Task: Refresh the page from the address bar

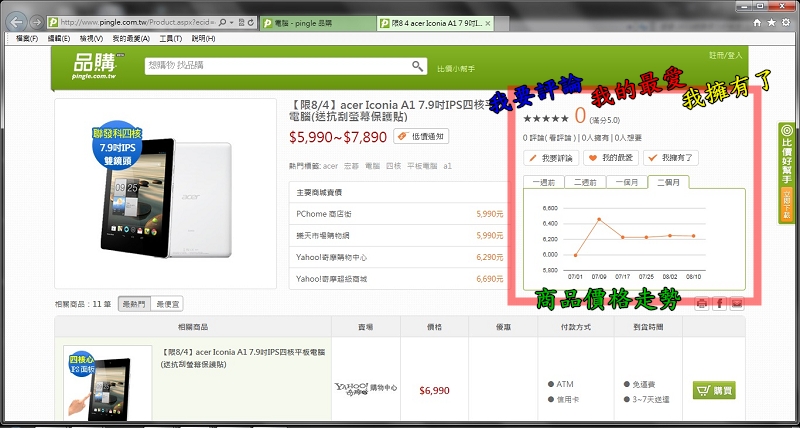Action: [251, 23]
